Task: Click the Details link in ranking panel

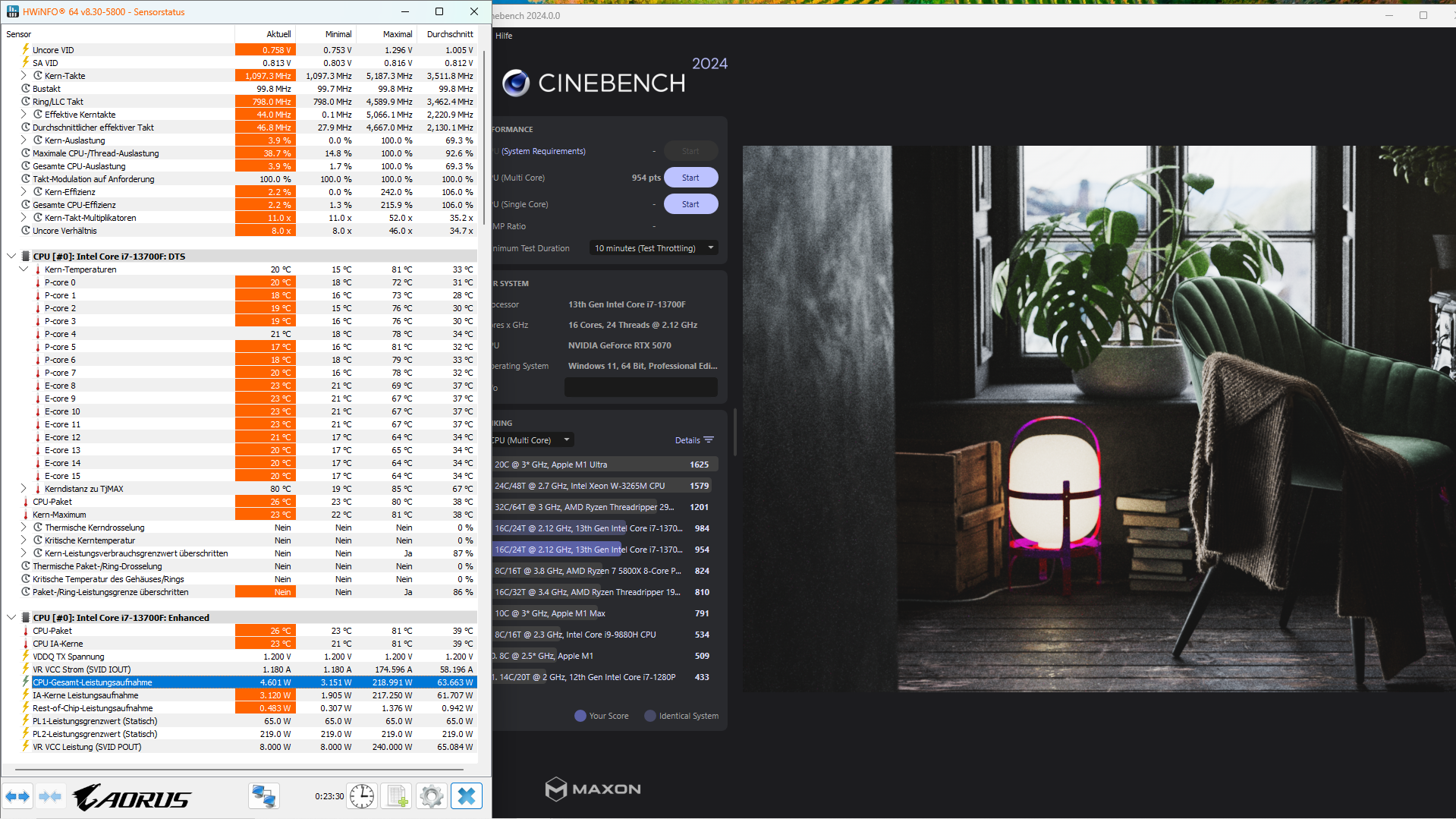Action: point(687,440)
